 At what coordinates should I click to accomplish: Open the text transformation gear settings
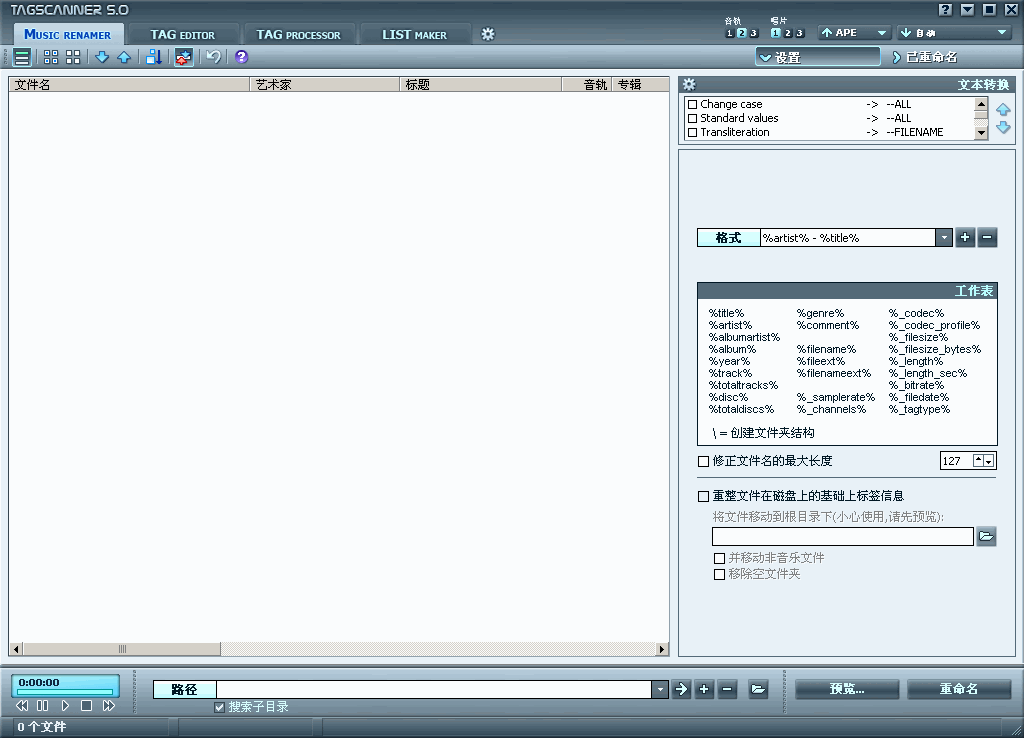point(689,85)
